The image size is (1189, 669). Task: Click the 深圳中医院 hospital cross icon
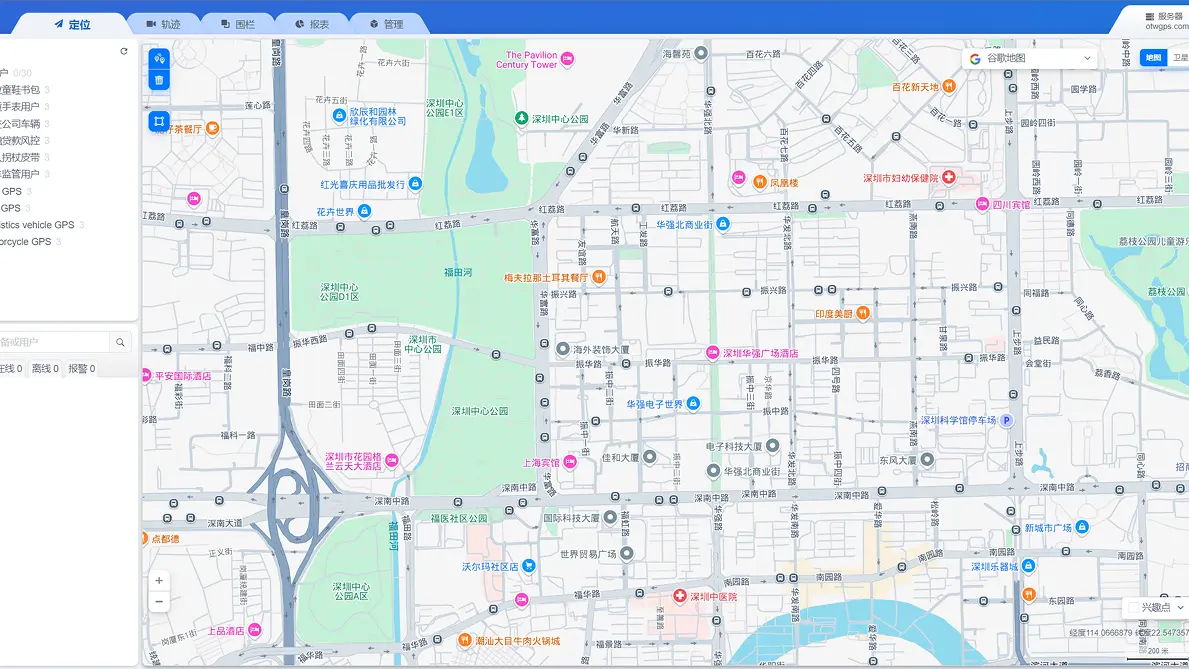(x=680, y=596)
